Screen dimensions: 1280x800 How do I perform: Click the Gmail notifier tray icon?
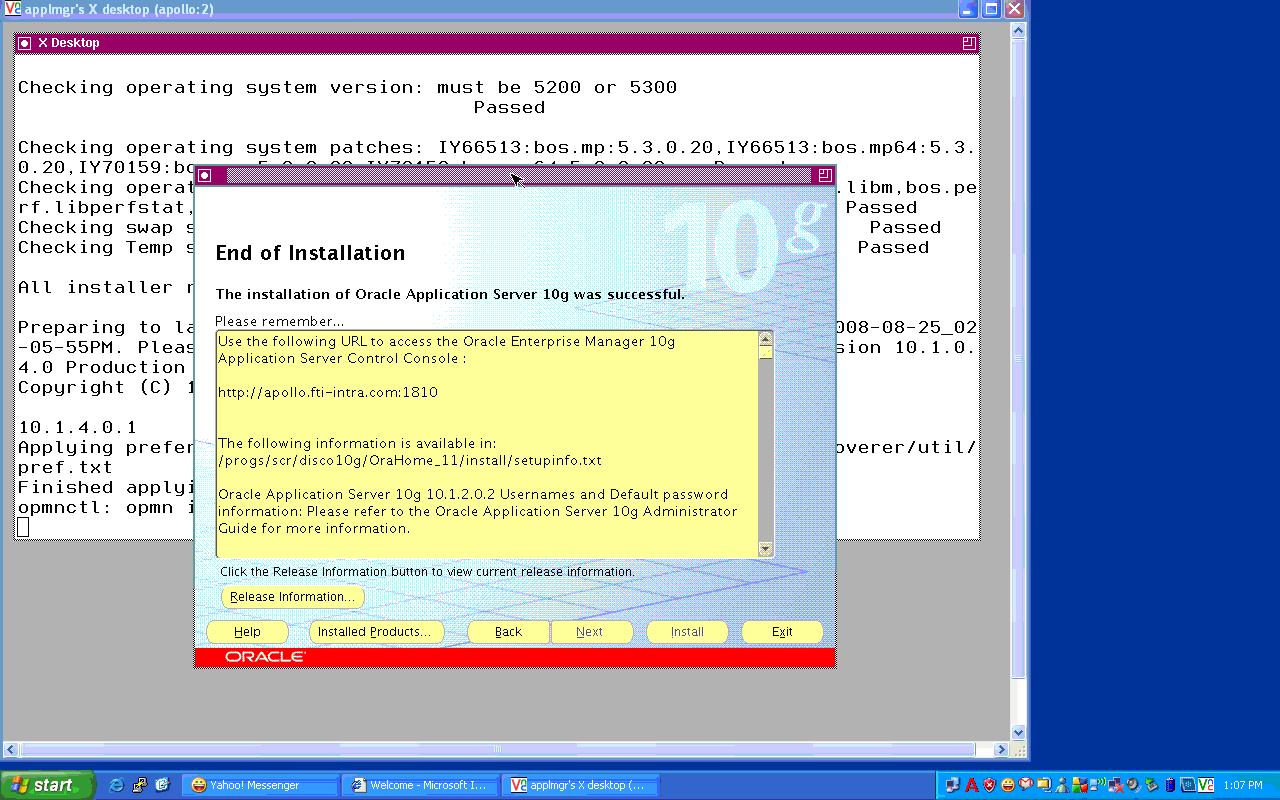[x=1025, y=785]
